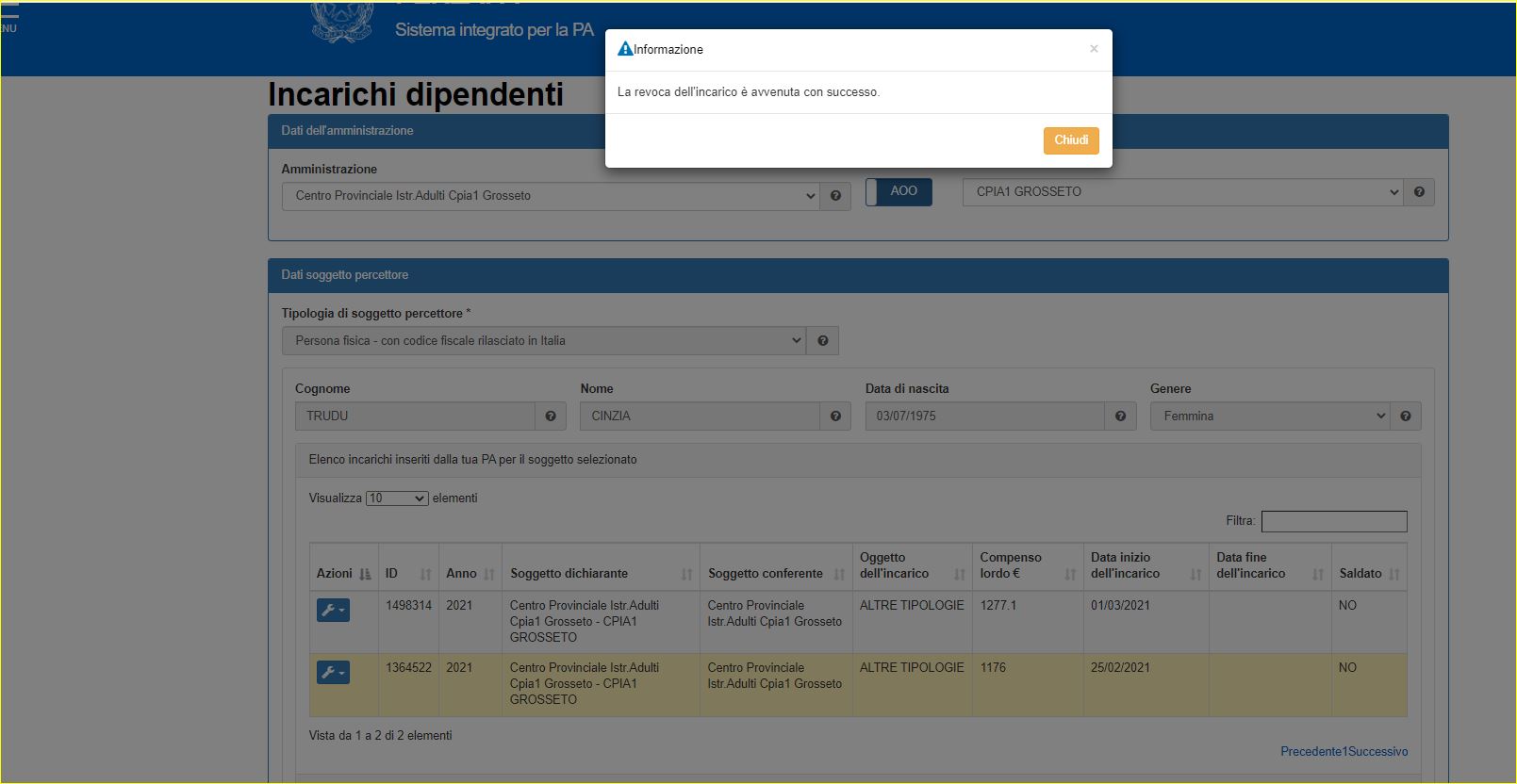Open wrench actions menu for ID 1498314

[333, 611]
